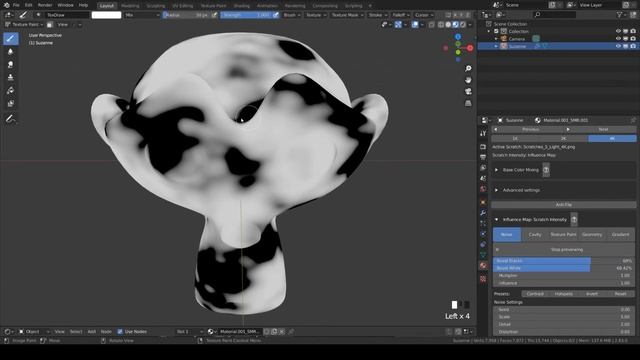The height and width of the screenshot is (360, 640).
Task: Open the Object Constraints tab icon
Action: click(483, 244)
